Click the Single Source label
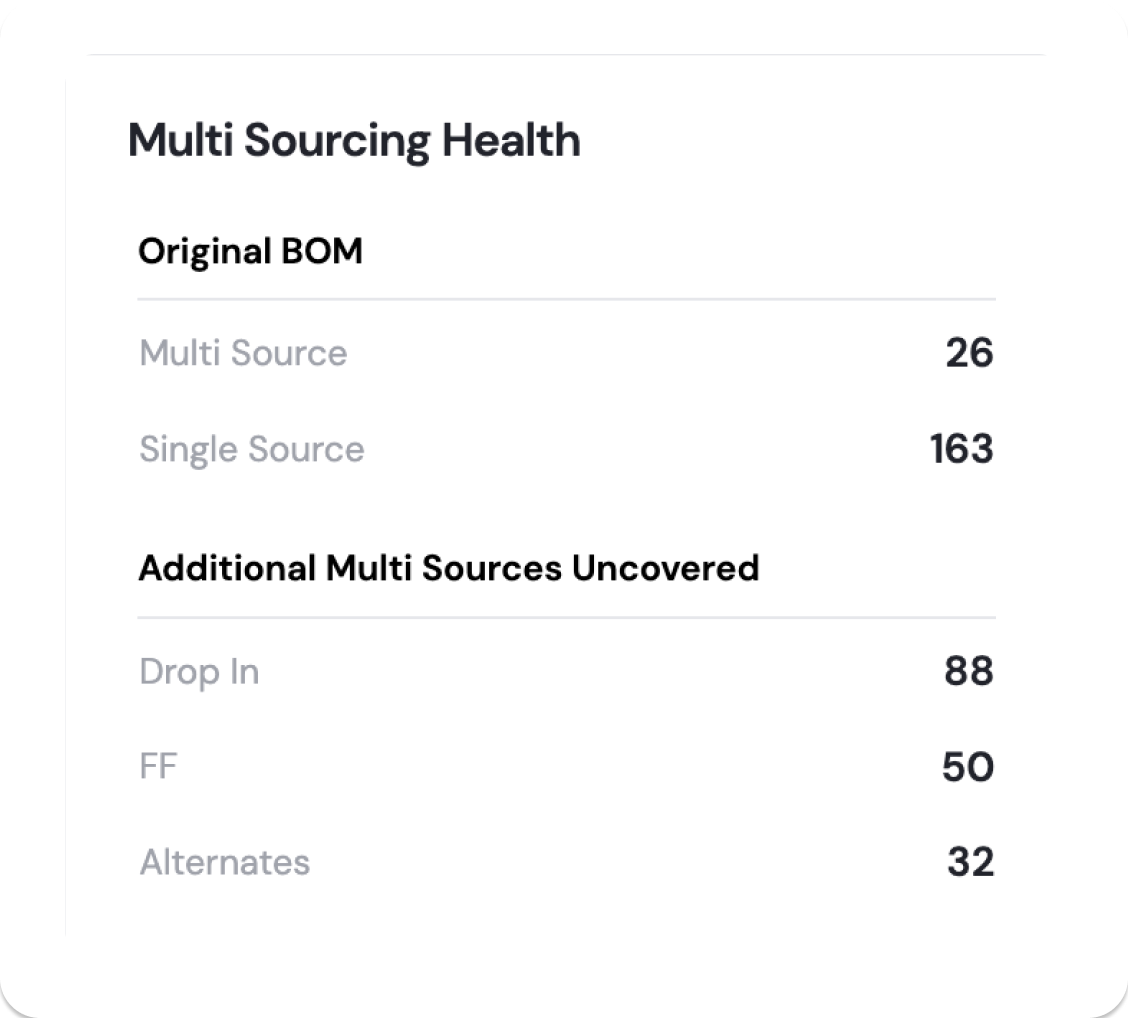 coord(251,449)
